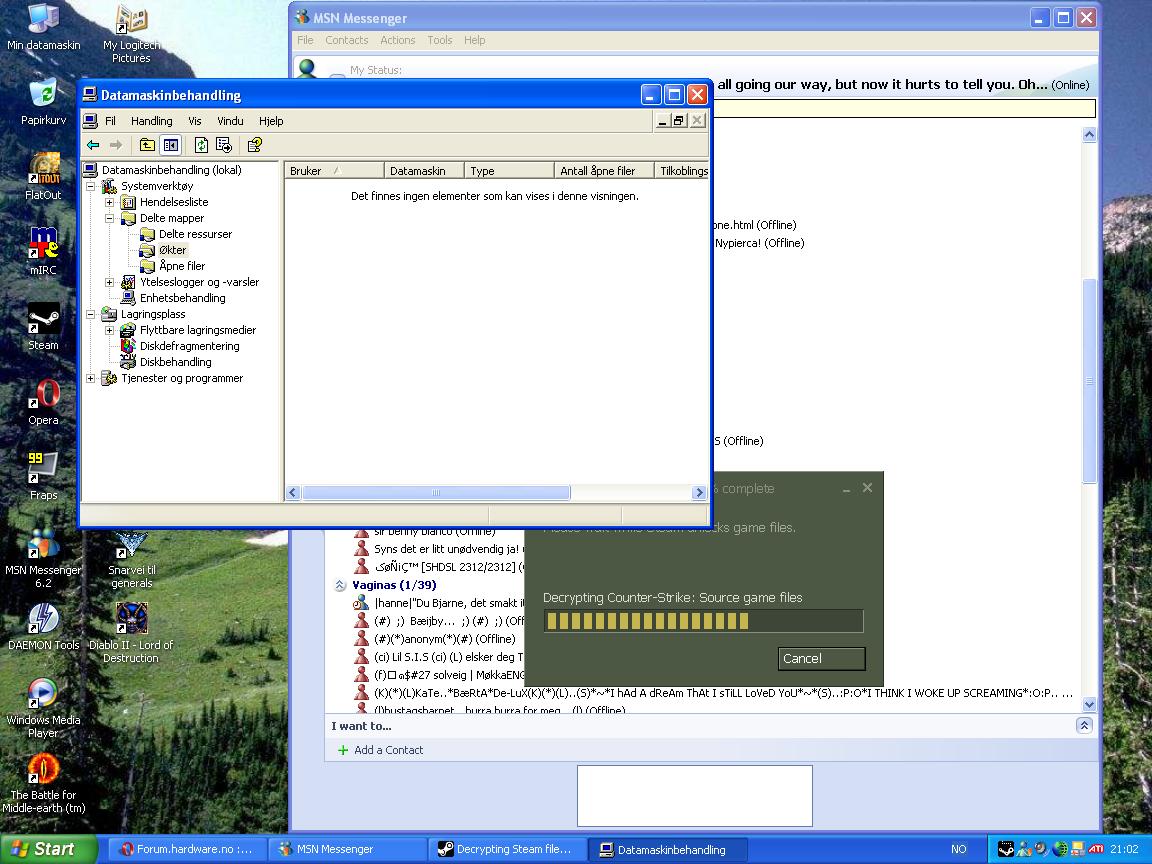
Task: Select the FlatOut desktop shortcut
Action: click(x=43, y=176)
